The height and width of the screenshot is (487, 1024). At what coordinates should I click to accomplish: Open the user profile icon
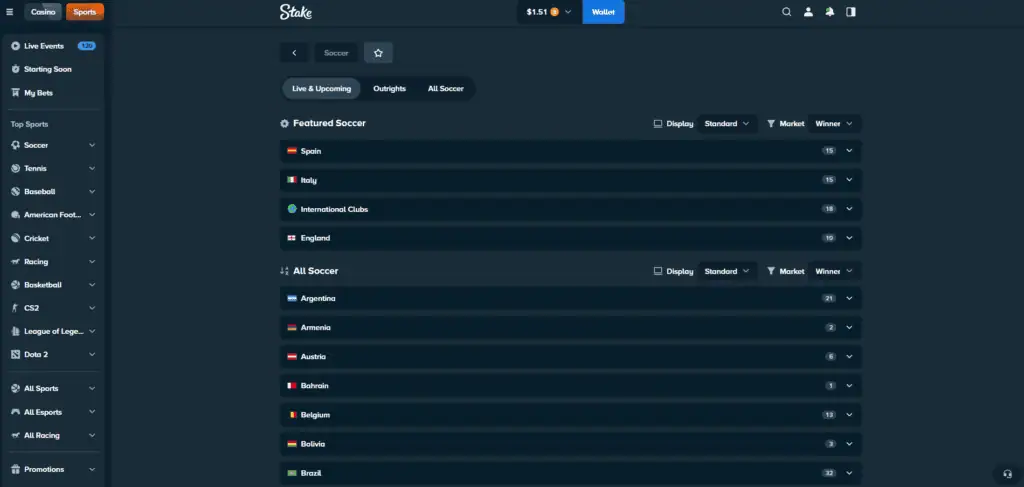(808, 12)
